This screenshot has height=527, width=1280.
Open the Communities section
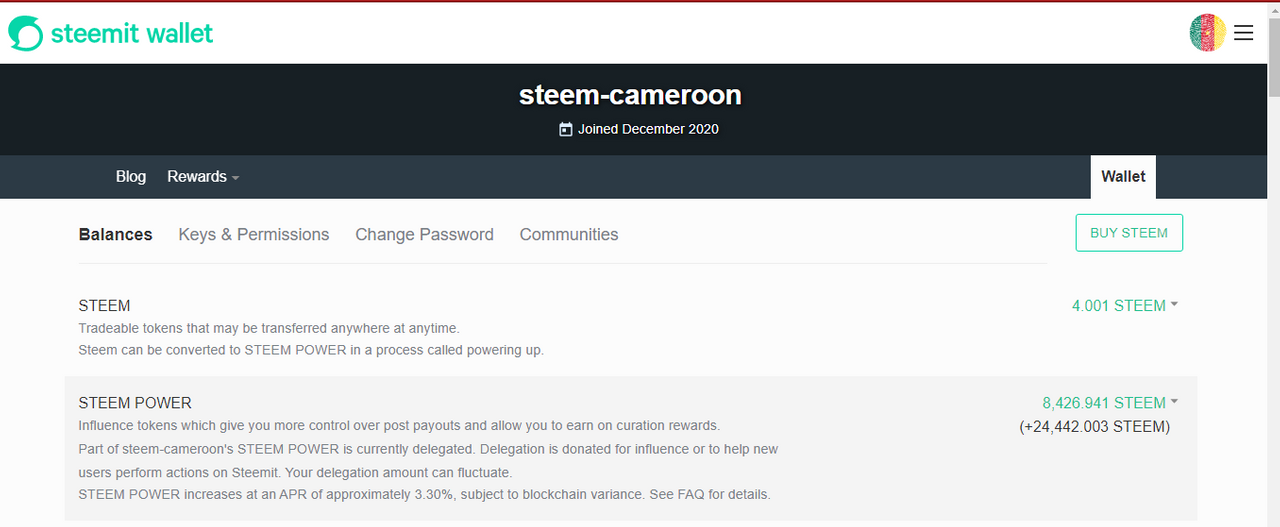tap(569, 235)
